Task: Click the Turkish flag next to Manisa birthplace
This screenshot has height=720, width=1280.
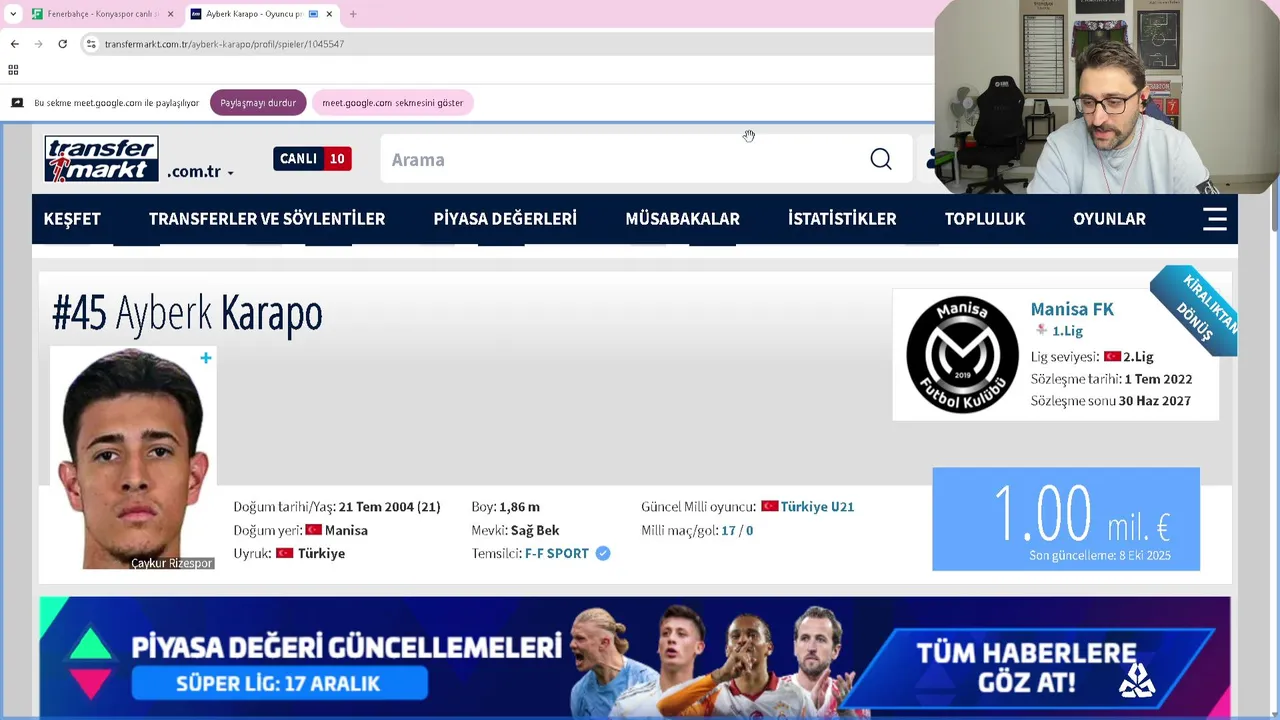Action: (313, 530)
